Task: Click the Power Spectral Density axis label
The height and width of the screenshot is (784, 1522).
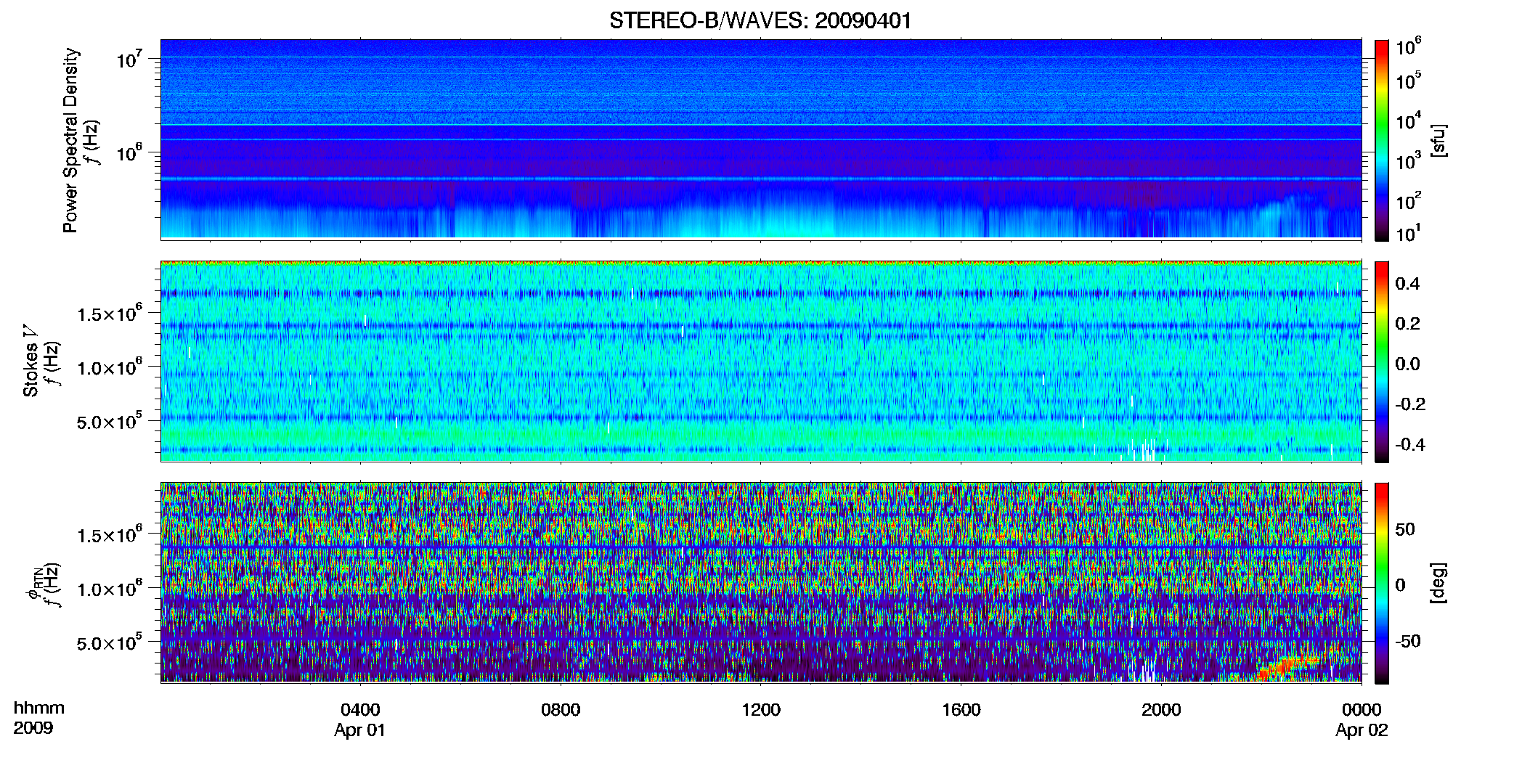Action: coord(70,140)
